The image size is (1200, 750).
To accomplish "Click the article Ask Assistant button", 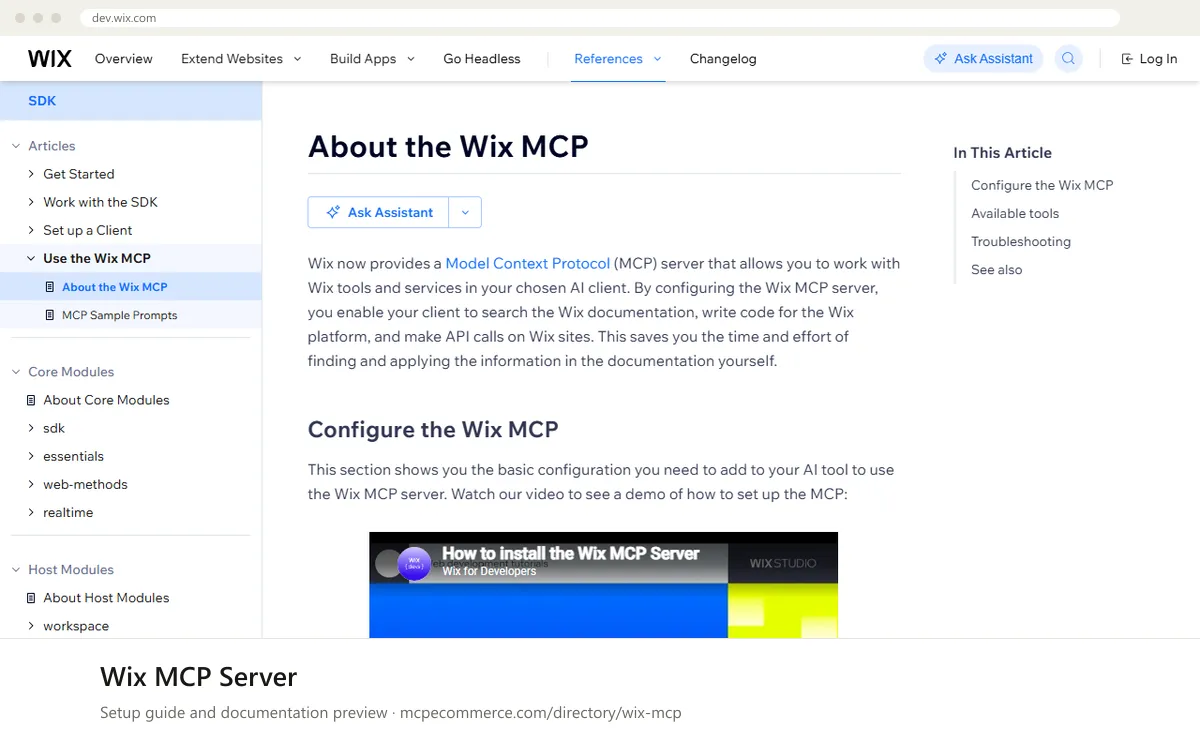I will [x=378, y=212].
